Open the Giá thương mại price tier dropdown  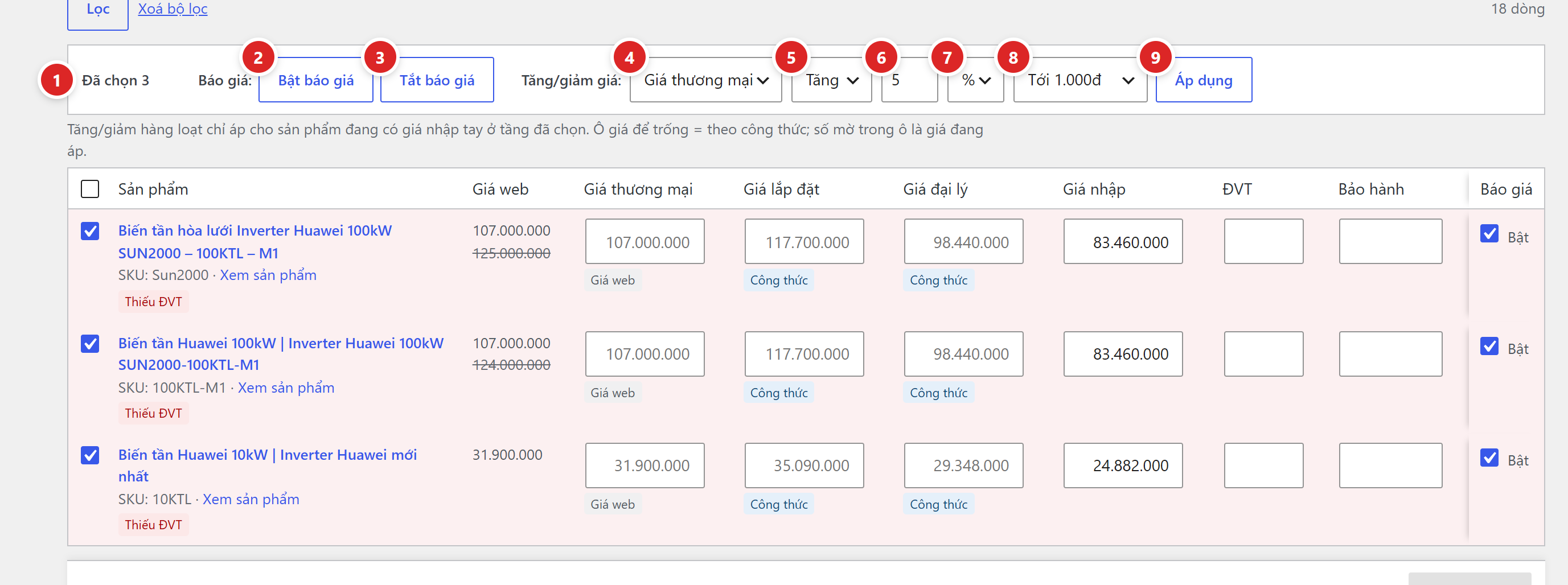click(706, 80)
